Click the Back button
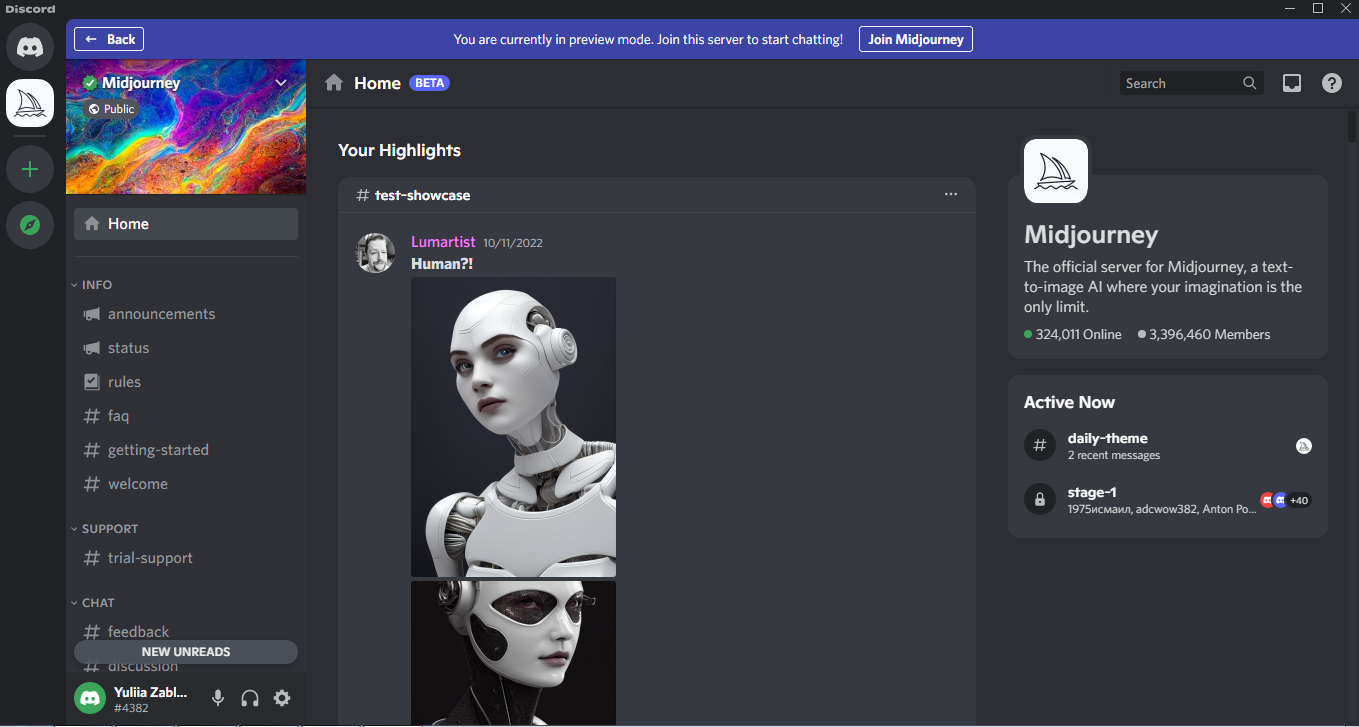 coord(109,39)
